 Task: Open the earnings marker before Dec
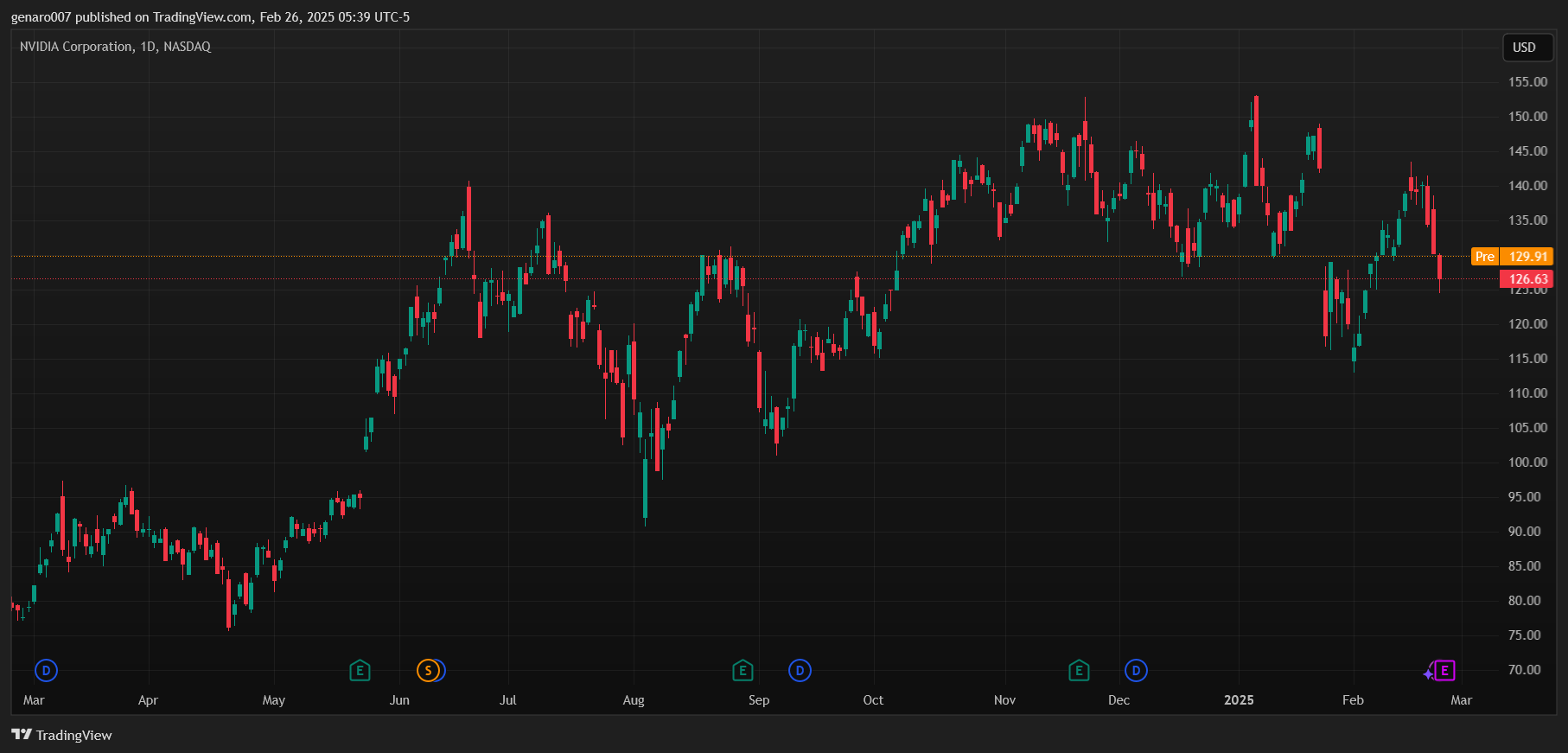(x=1079, y=670)
